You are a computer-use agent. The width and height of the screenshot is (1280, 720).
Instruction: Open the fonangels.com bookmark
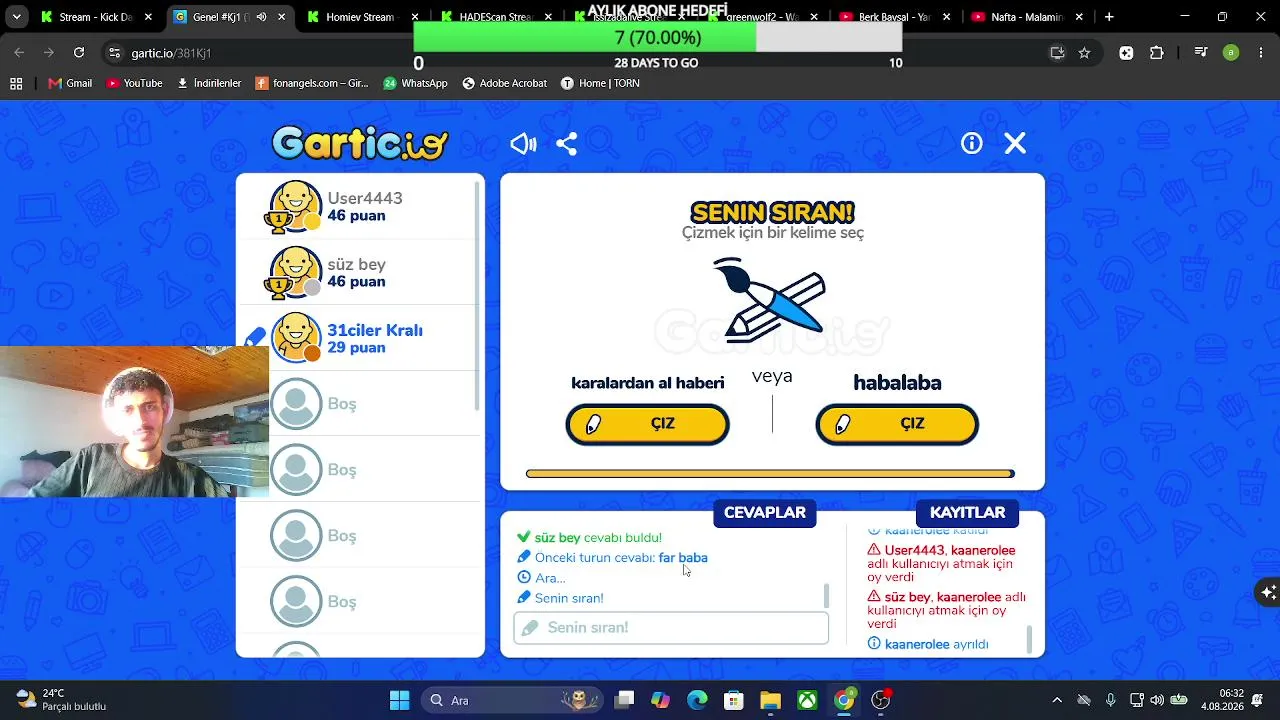312,84
